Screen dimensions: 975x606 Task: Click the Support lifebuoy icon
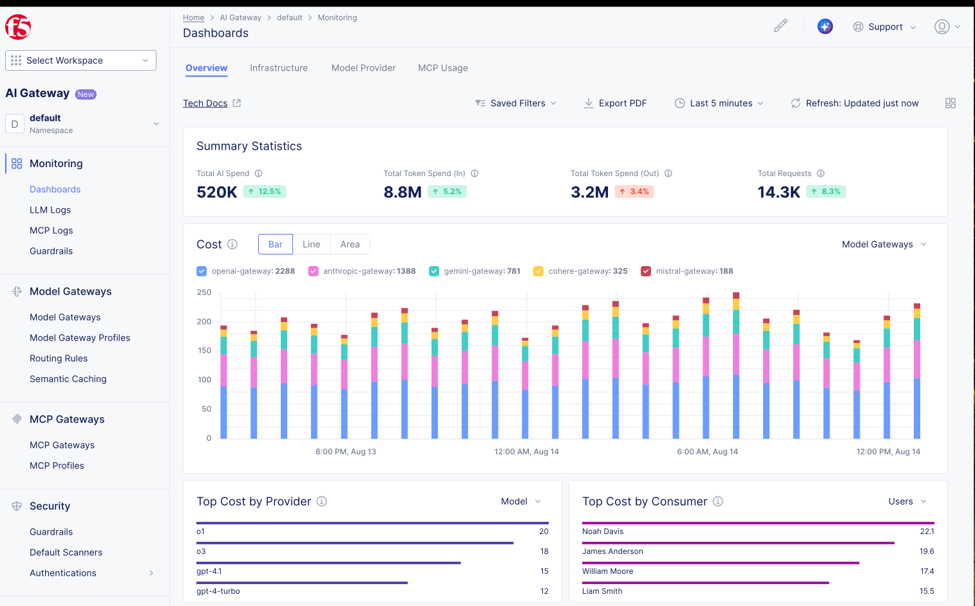858,27
